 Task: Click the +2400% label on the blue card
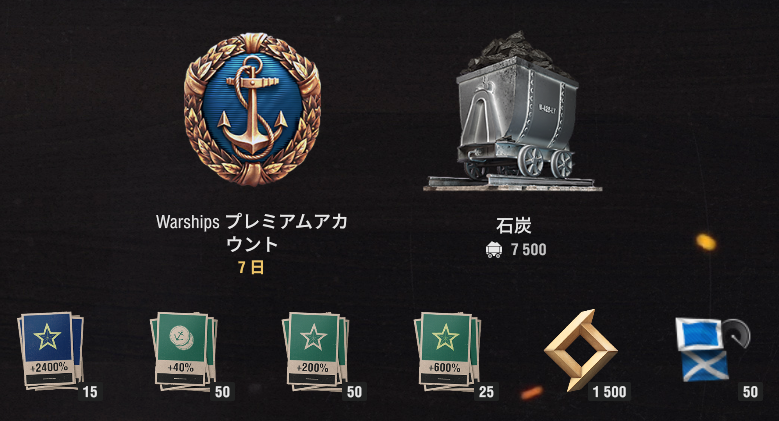[49, 367]
